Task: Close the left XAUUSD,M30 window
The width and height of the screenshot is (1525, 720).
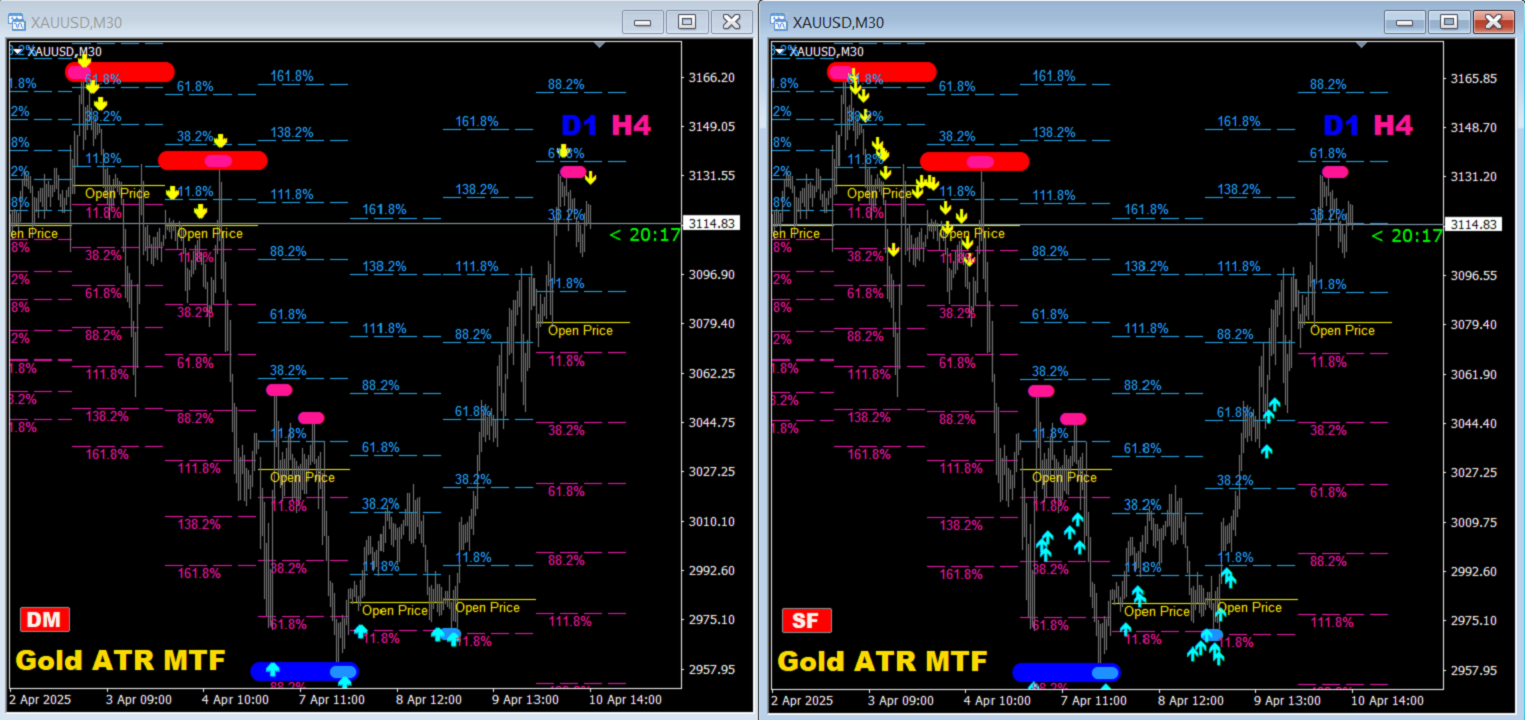Action: (731, 22)
